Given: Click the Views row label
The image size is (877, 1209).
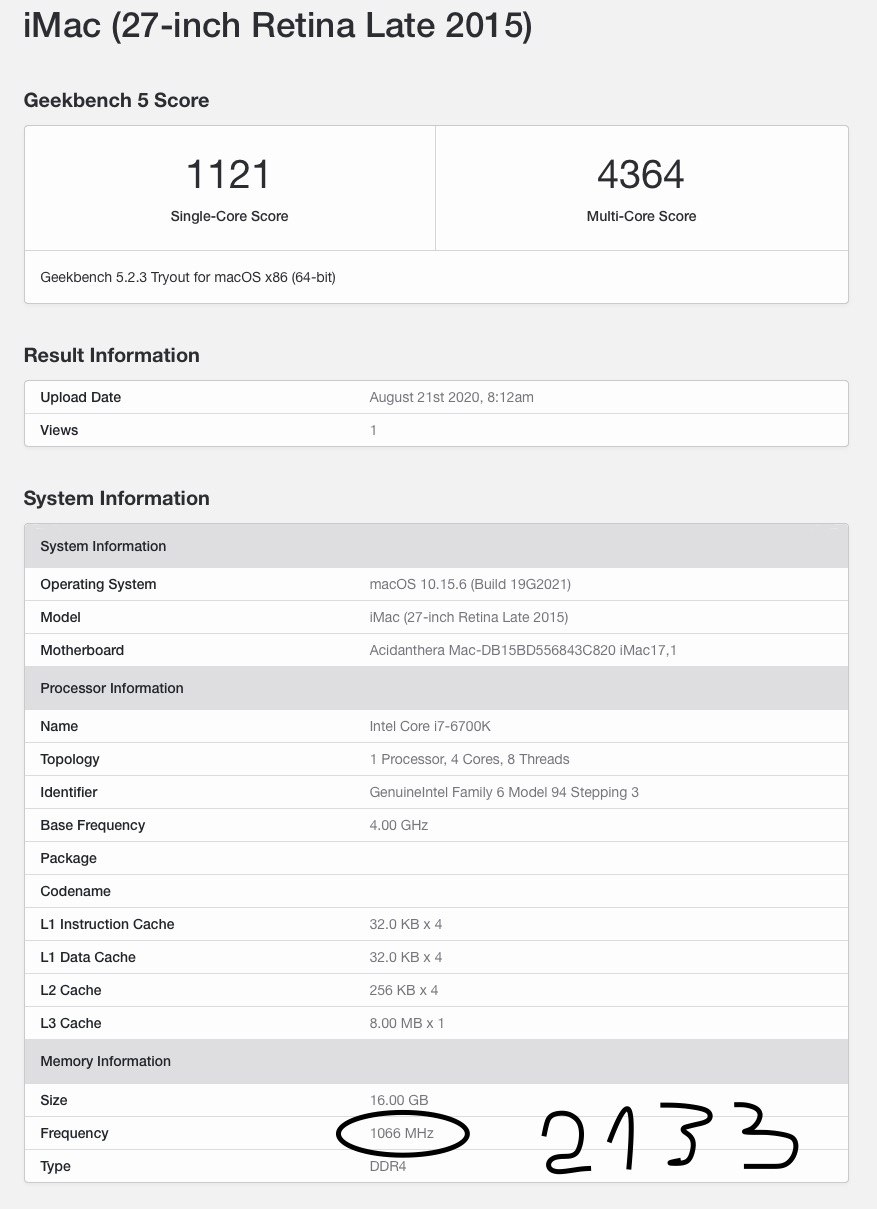Looking at the screenshot, I should [x=59, y=430].
